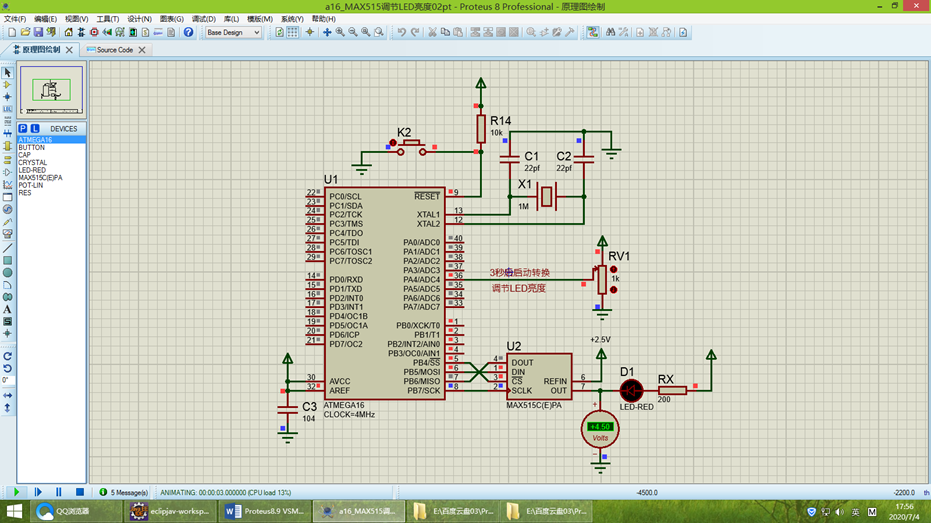Pause the running simulation

[58, 492]
